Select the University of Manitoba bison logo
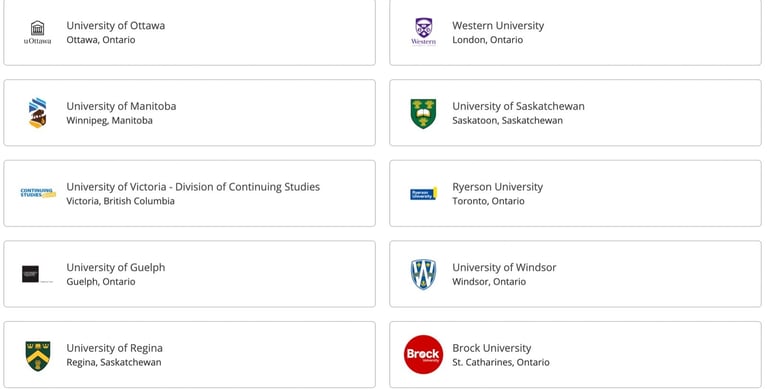This screenshot has width=768, height=389. tap(37, 113)
